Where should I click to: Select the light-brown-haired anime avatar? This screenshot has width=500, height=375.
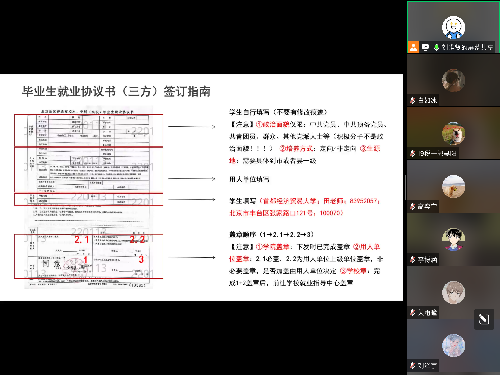453,293
